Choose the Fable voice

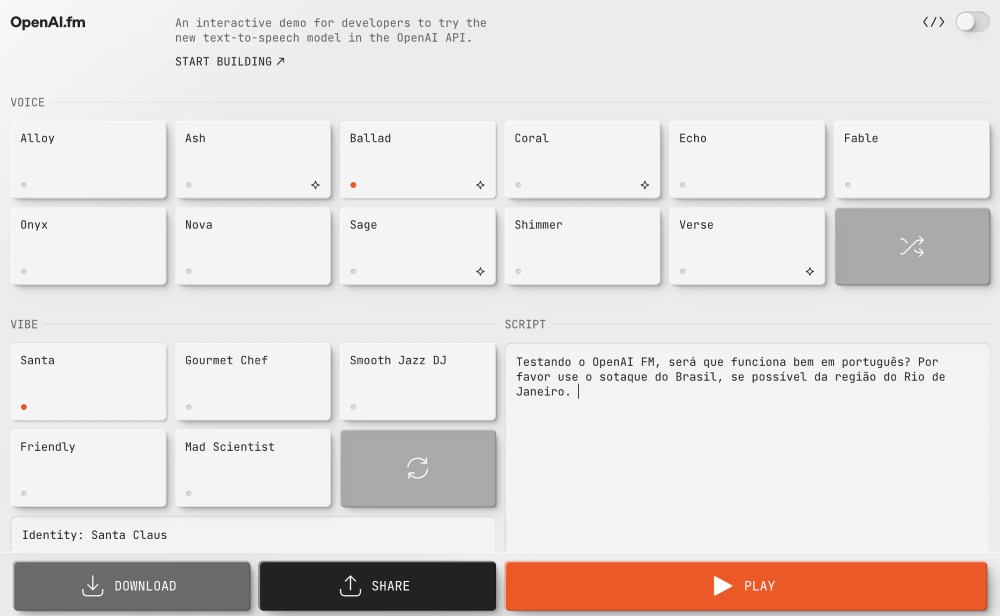tap(912, 159)
